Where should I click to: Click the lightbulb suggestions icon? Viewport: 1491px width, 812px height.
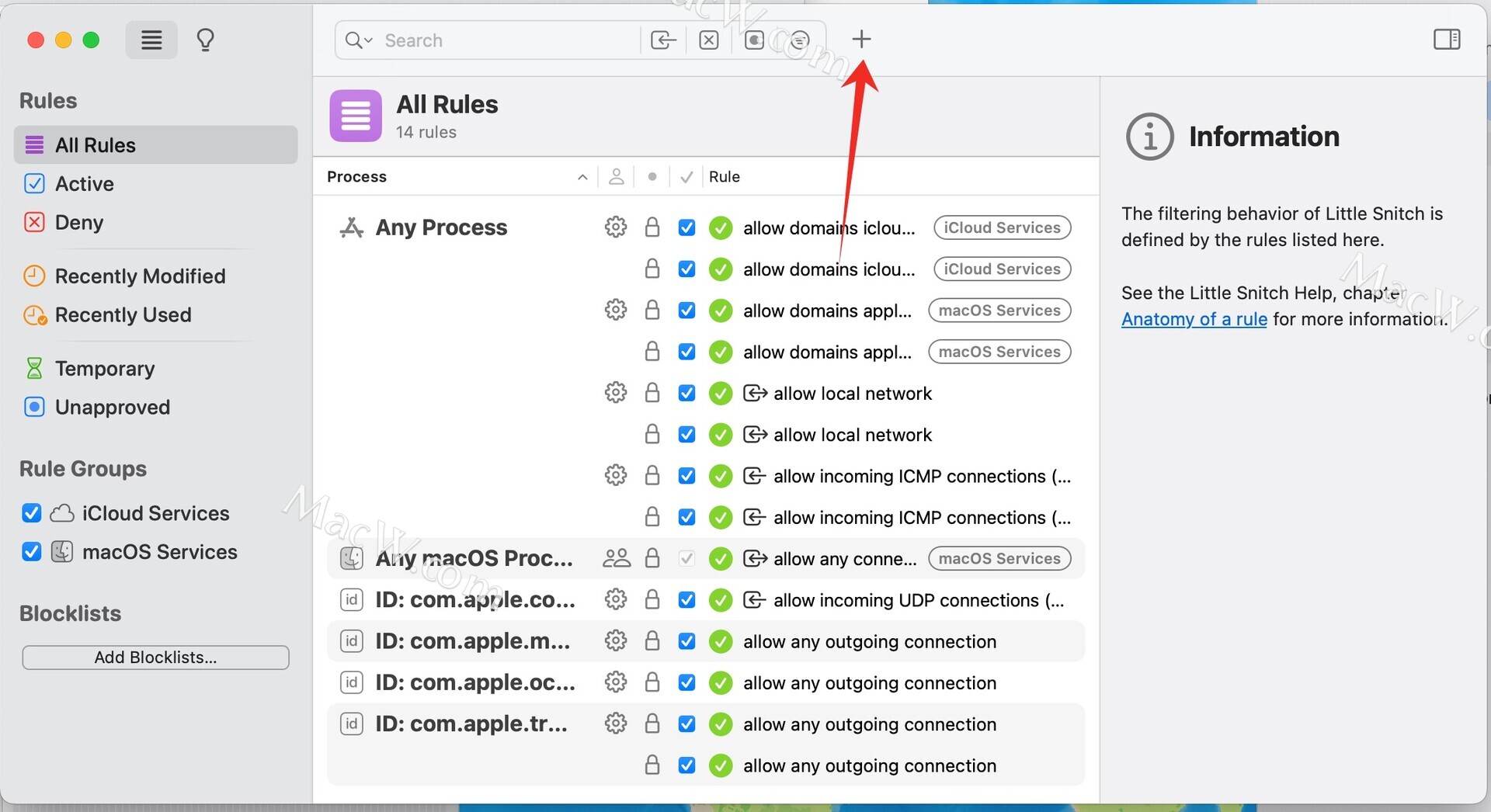[205, 40]
